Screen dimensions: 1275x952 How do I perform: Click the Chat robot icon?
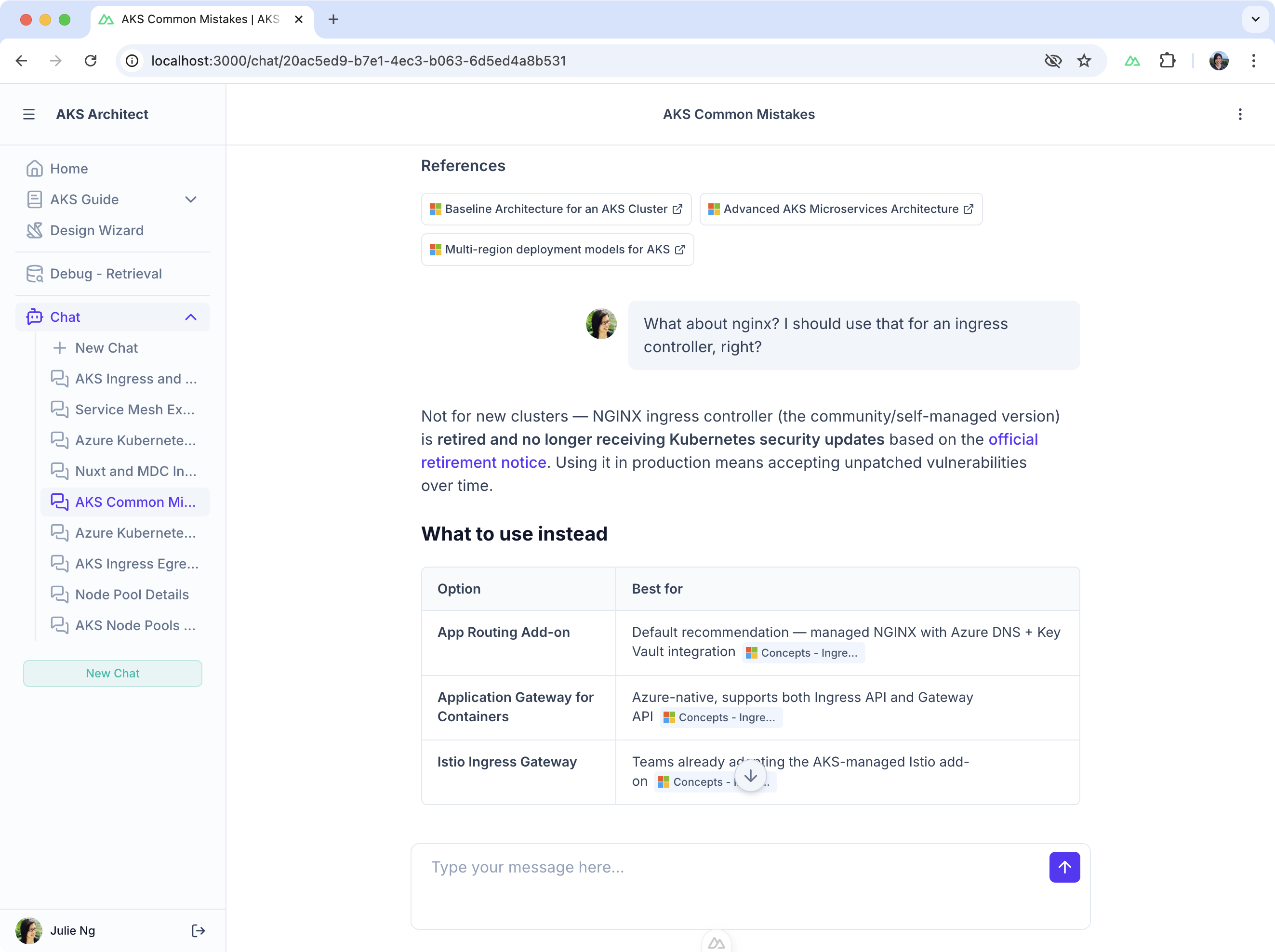tap(35, 317)
